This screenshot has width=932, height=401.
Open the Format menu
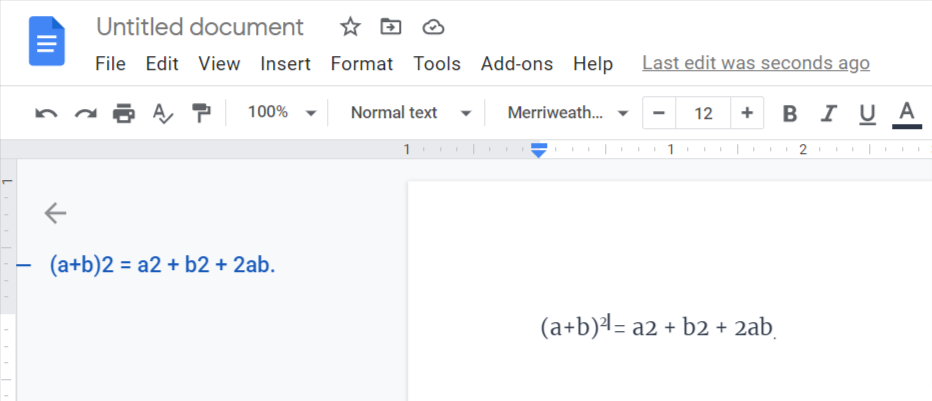click(x=361, y=64)
